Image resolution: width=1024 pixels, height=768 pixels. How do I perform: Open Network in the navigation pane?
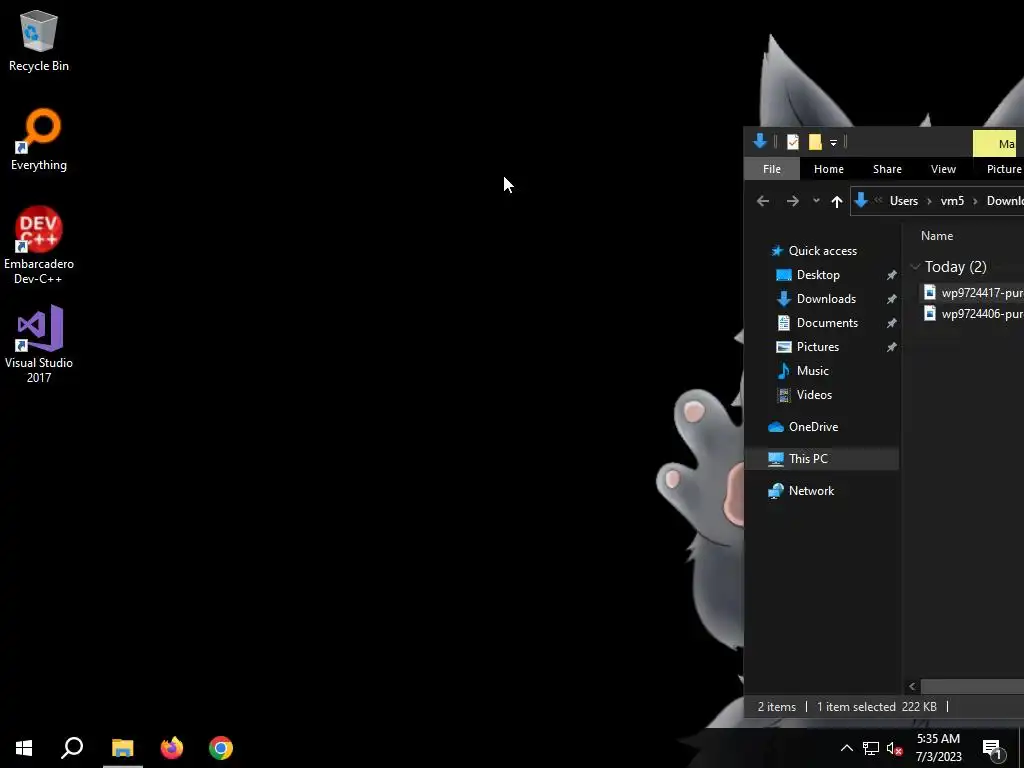812,491
